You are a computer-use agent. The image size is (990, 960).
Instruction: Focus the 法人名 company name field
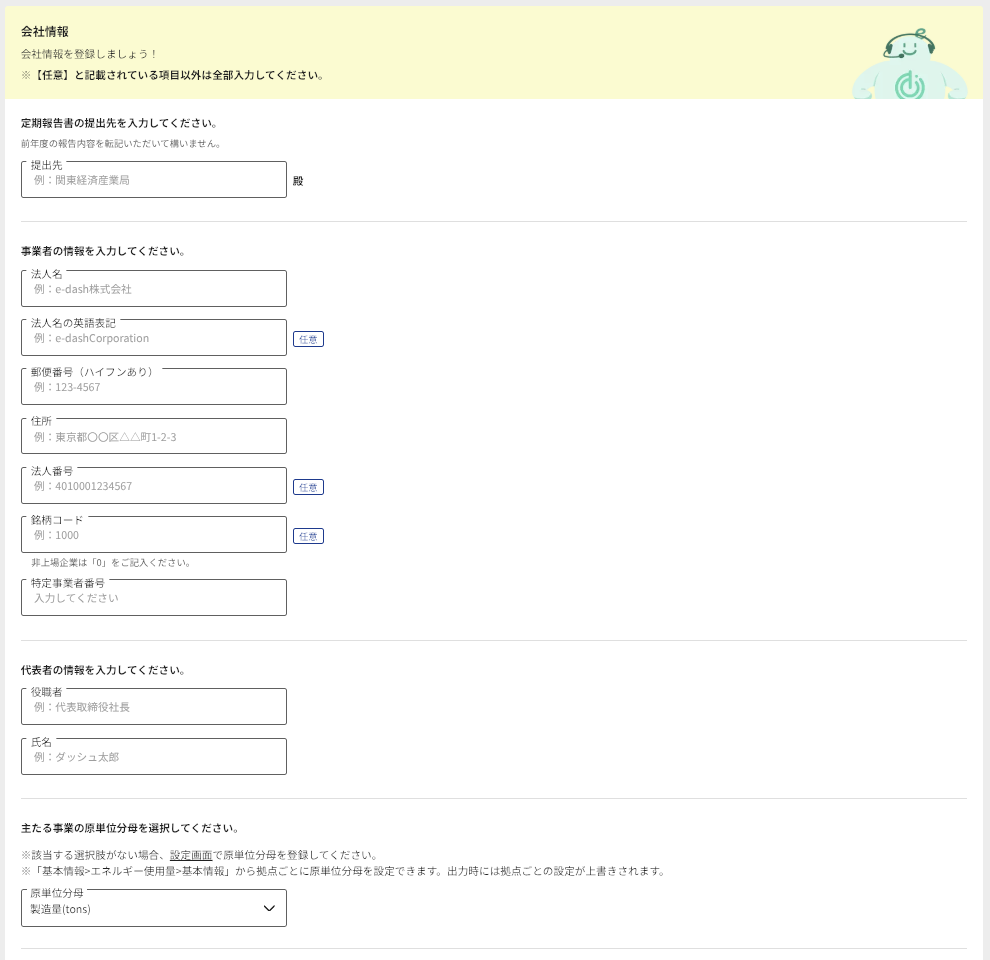coord(153,288)
